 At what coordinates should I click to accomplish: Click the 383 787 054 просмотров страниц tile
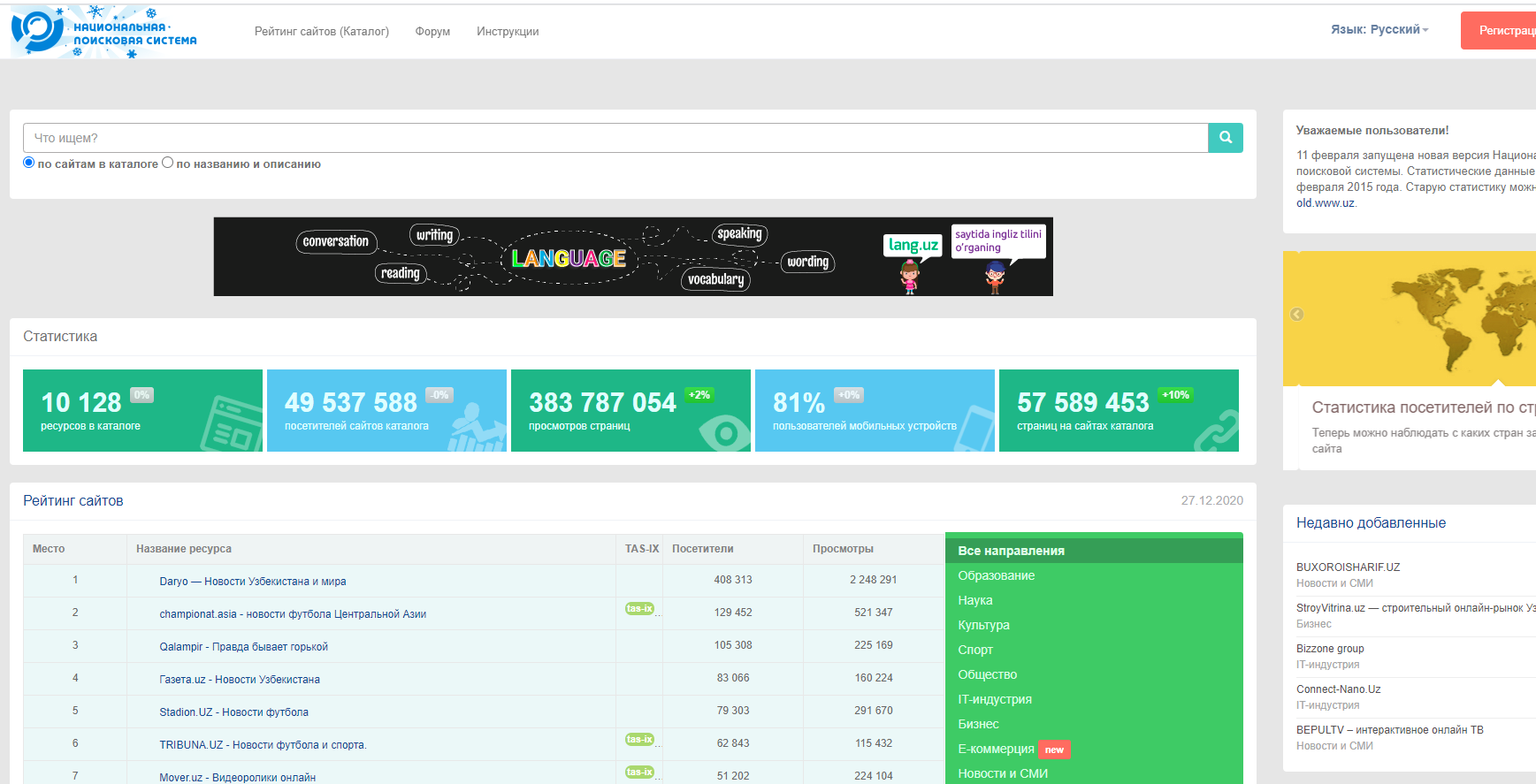pyautogui.click(x=630, y=410)
